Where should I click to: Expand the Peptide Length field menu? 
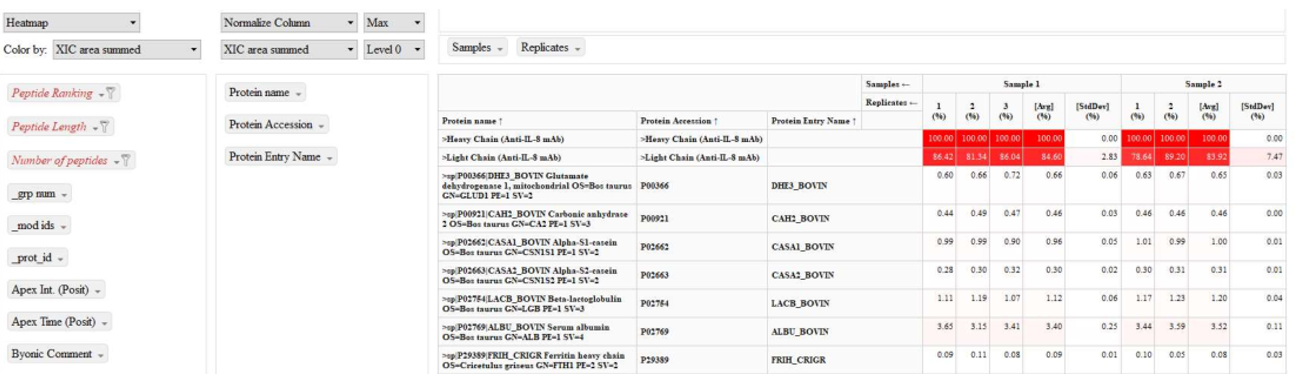click(94, 127)
